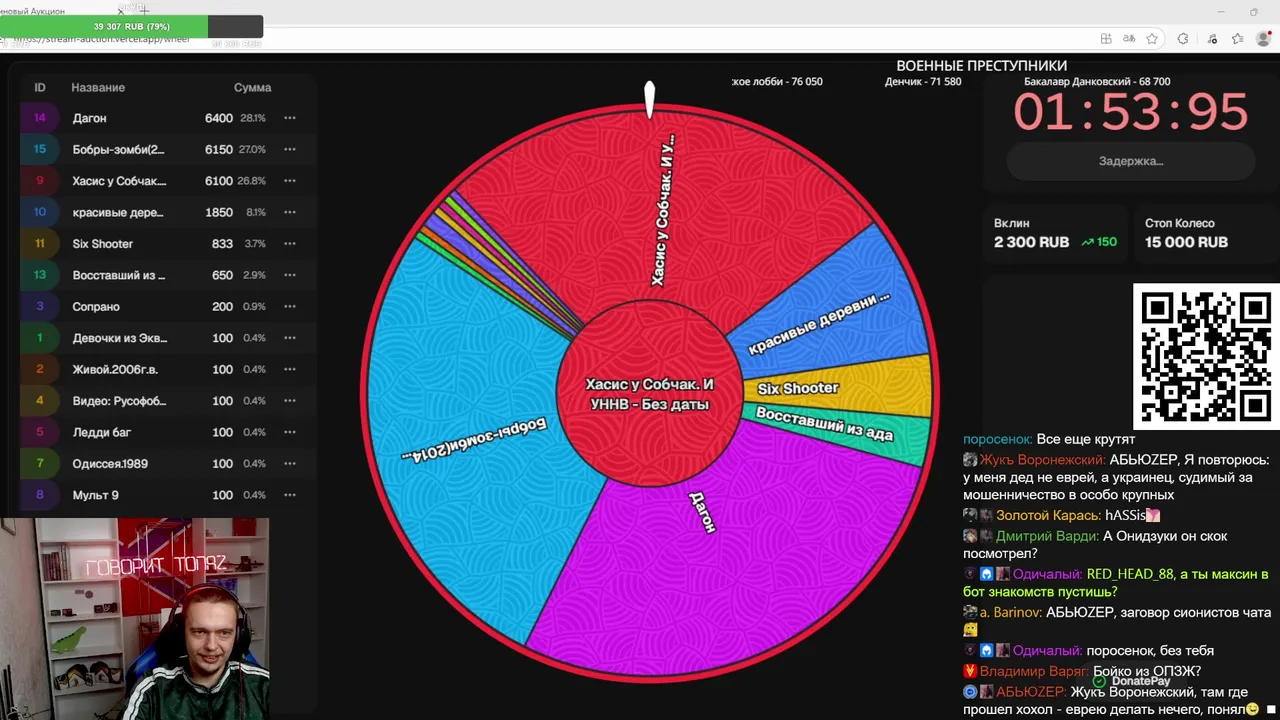
Task: Open options menu for Живой.2006г.в. row
Action: click(x=289, y=370)
